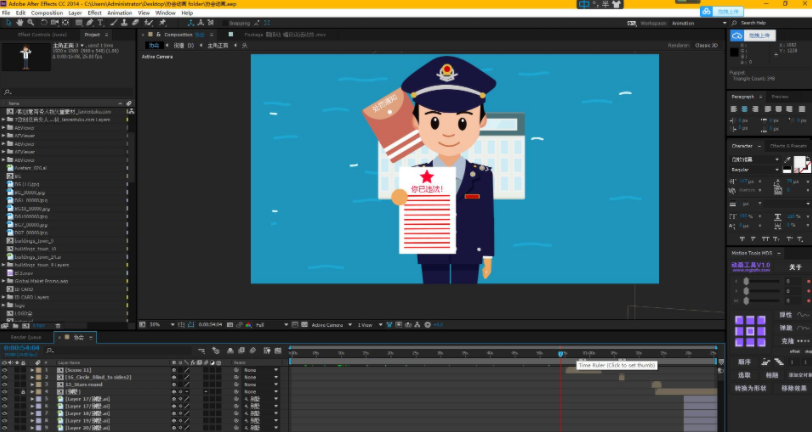Toggle the center-align paragraph option
The height and width of the screenshot is (432, 812).
tap(744, 109)
